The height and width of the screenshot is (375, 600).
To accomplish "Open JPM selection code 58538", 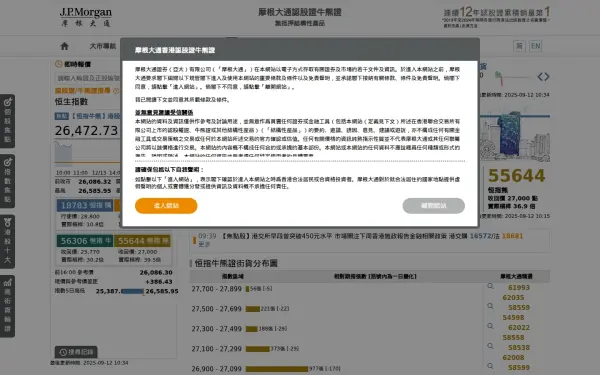I will (x=519, y=347).
